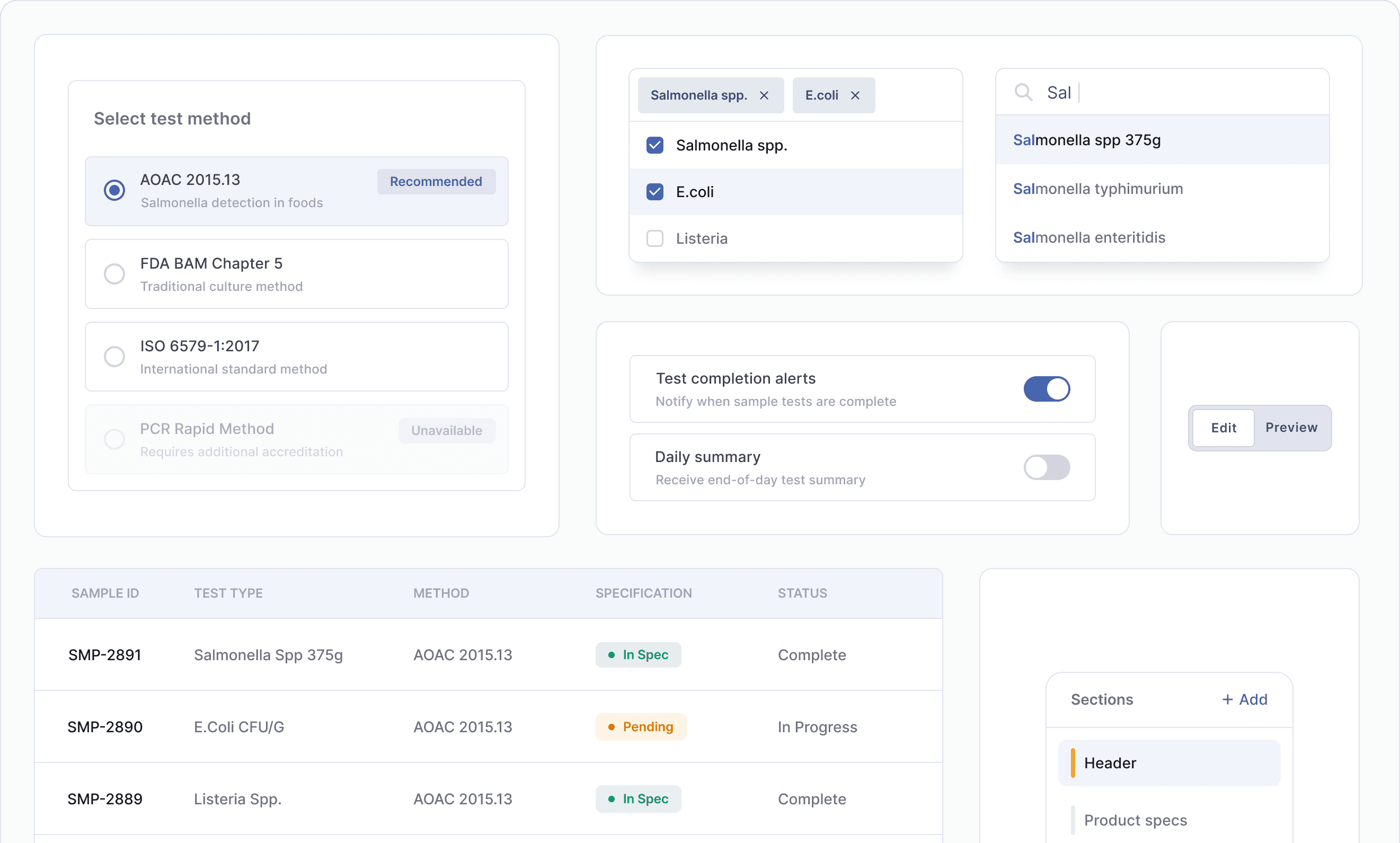Click the search magnifier icon

pos(1023,92)
